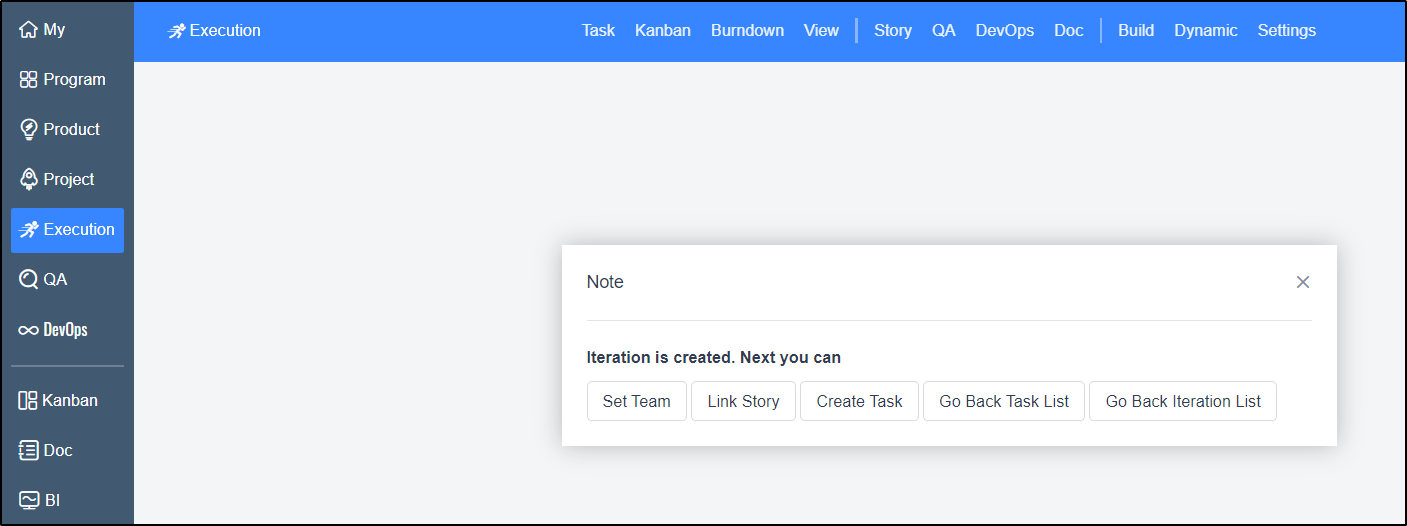Click the My home icon in sidebar
The image size is (1407, 526).
[x=28, y=30]
